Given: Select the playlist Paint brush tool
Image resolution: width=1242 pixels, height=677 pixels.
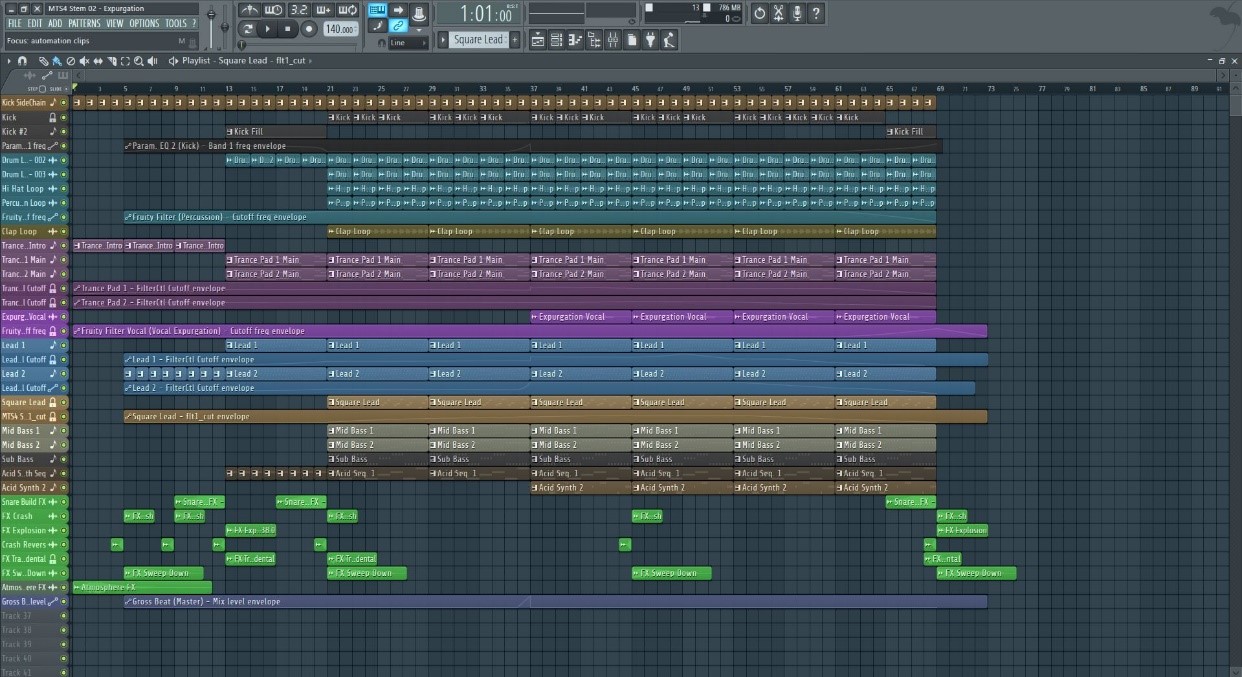Looking at the screenshot, I should pos(57,61).
